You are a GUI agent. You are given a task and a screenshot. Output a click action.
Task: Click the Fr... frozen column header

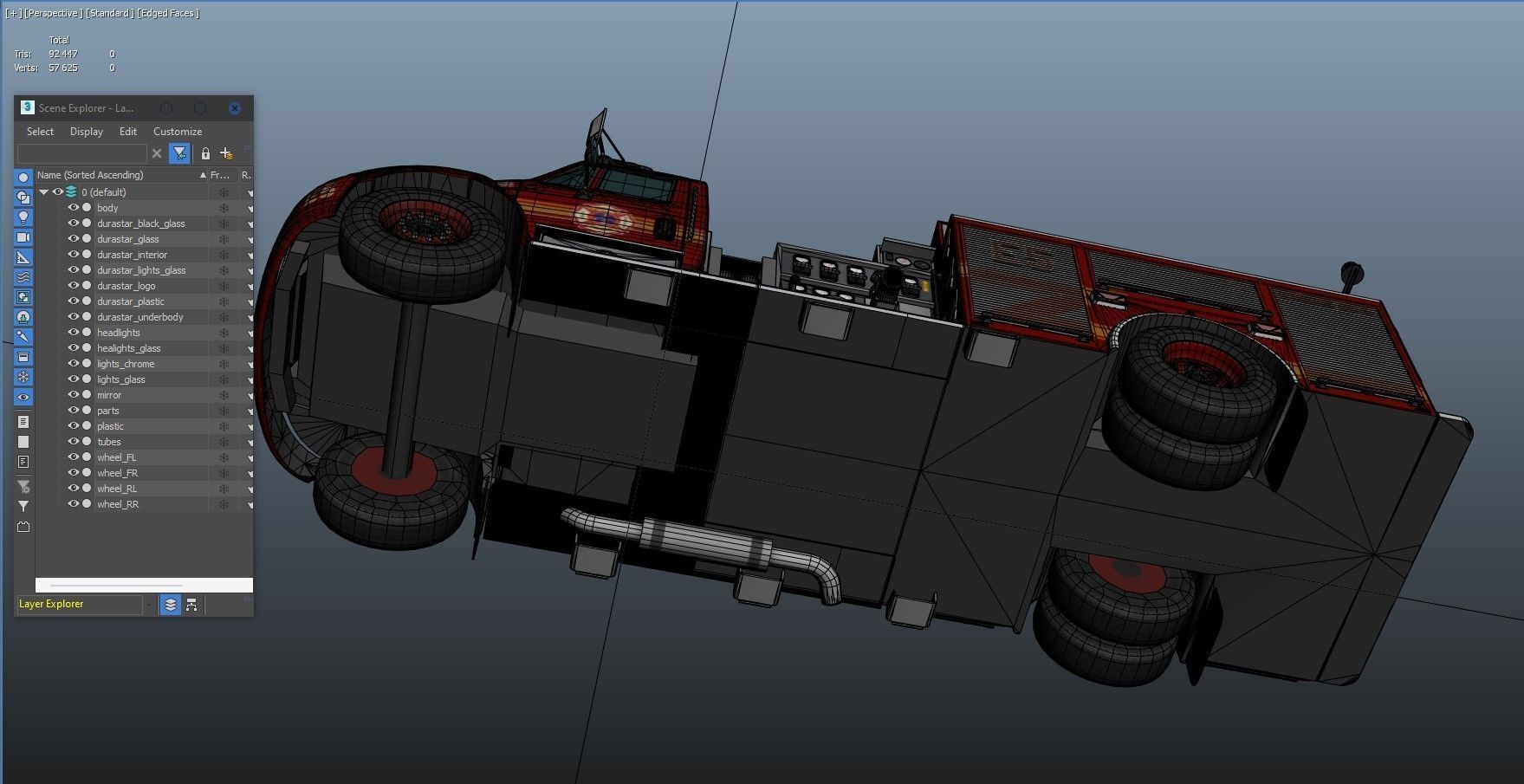click(x=220, y=175)
